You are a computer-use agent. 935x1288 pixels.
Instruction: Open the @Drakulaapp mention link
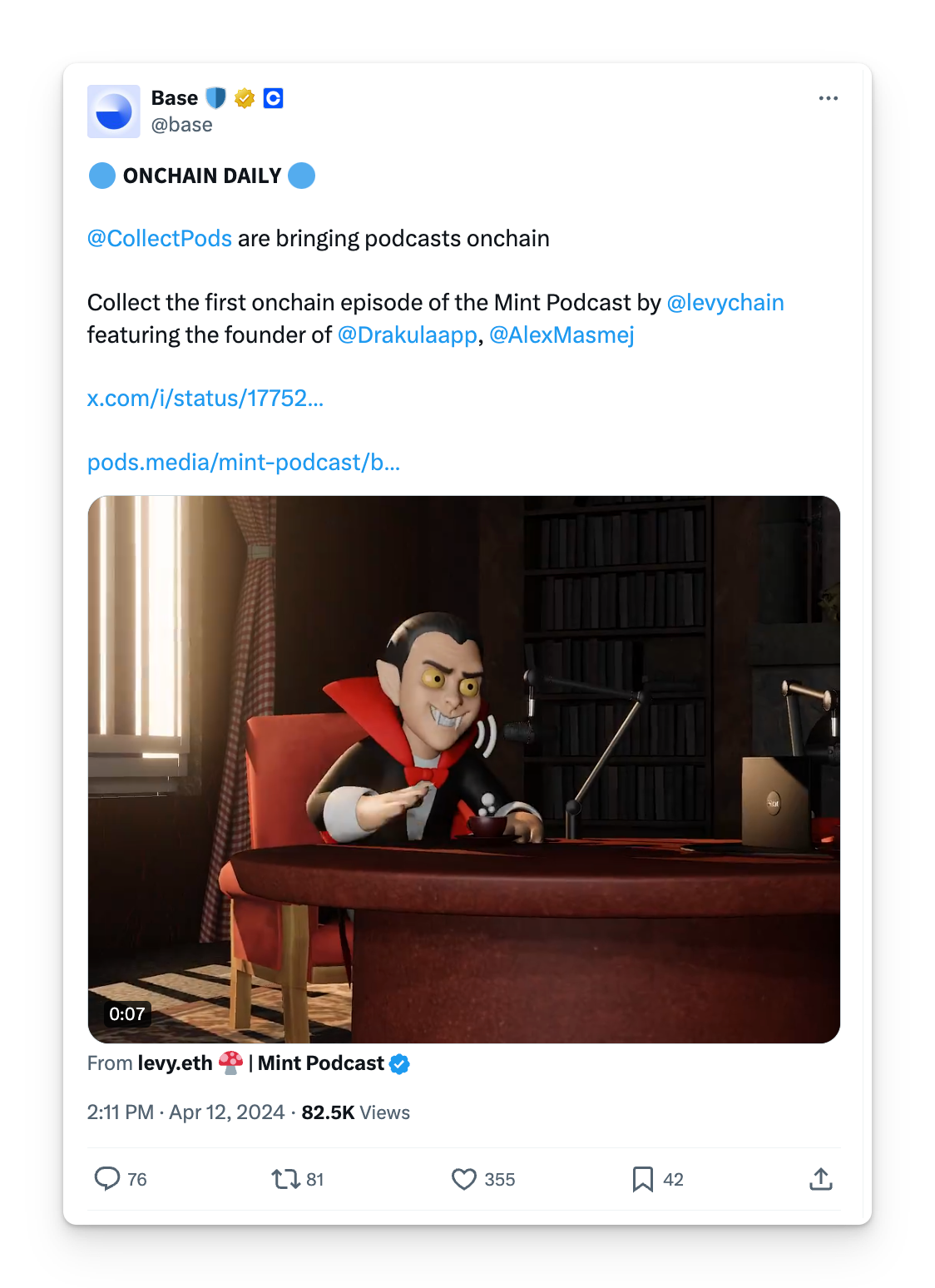click(408, 335)
